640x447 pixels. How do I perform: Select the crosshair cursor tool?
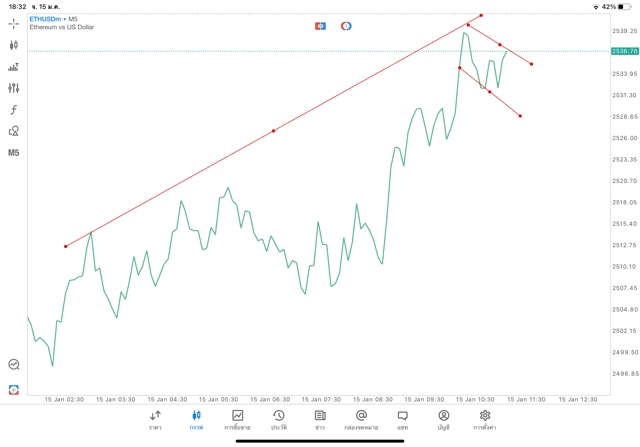14,23
